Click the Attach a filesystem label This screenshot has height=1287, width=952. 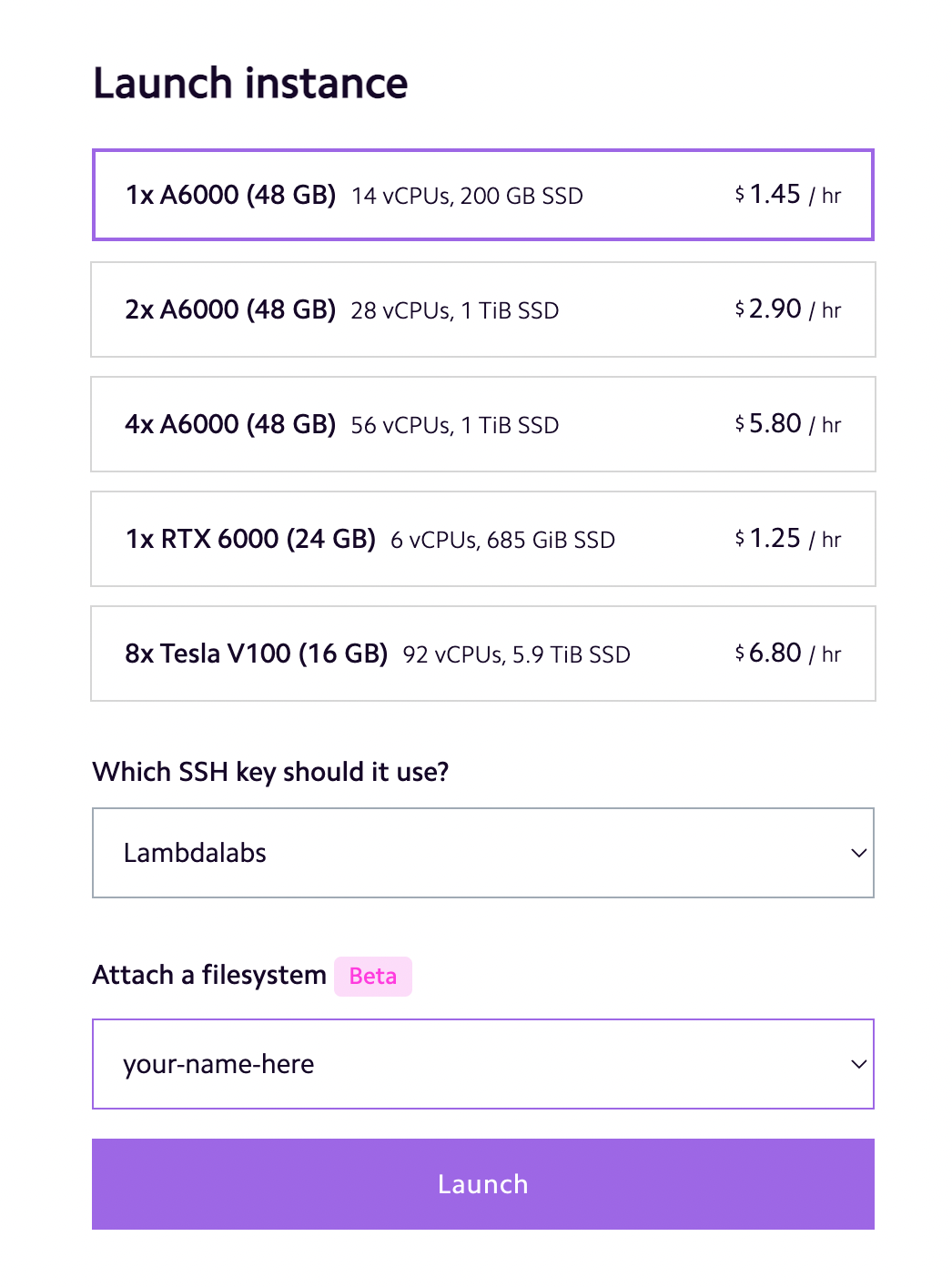[x=209, y=976]
